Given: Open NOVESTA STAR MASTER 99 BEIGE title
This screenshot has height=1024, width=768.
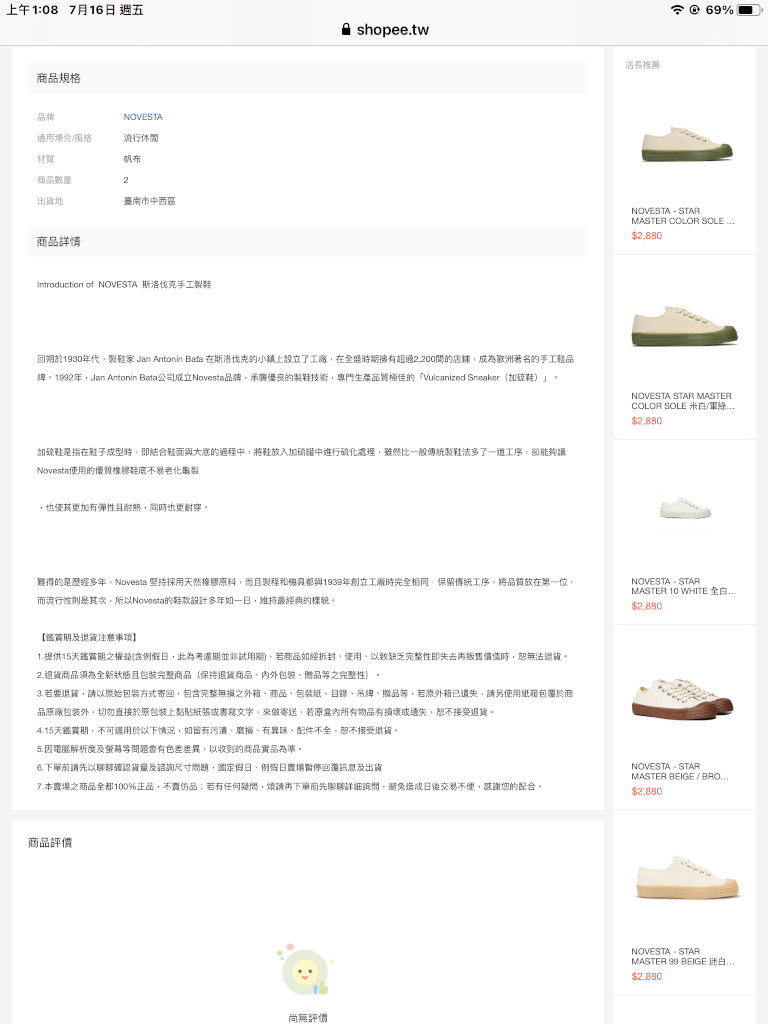Looking at the screenshot, I should pos(683,956).
